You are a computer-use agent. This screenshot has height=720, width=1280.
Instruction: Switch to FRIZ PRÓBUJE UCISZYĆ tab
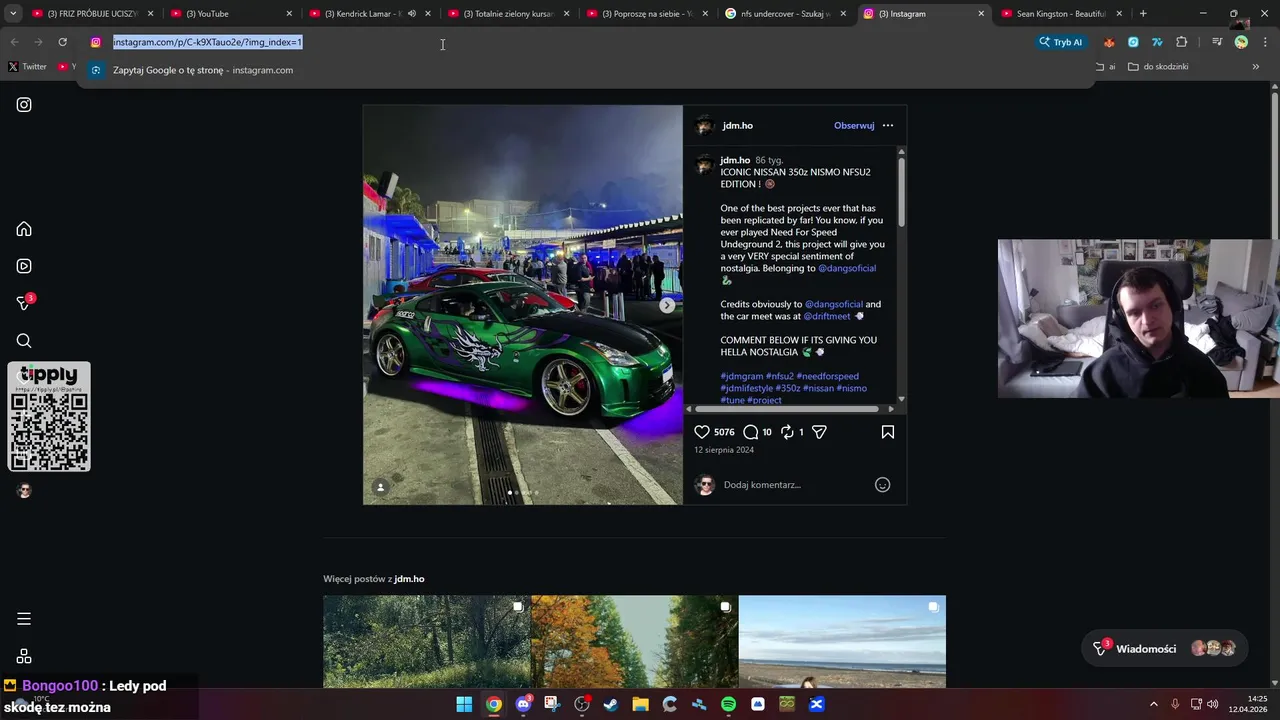tap(91, 14)
